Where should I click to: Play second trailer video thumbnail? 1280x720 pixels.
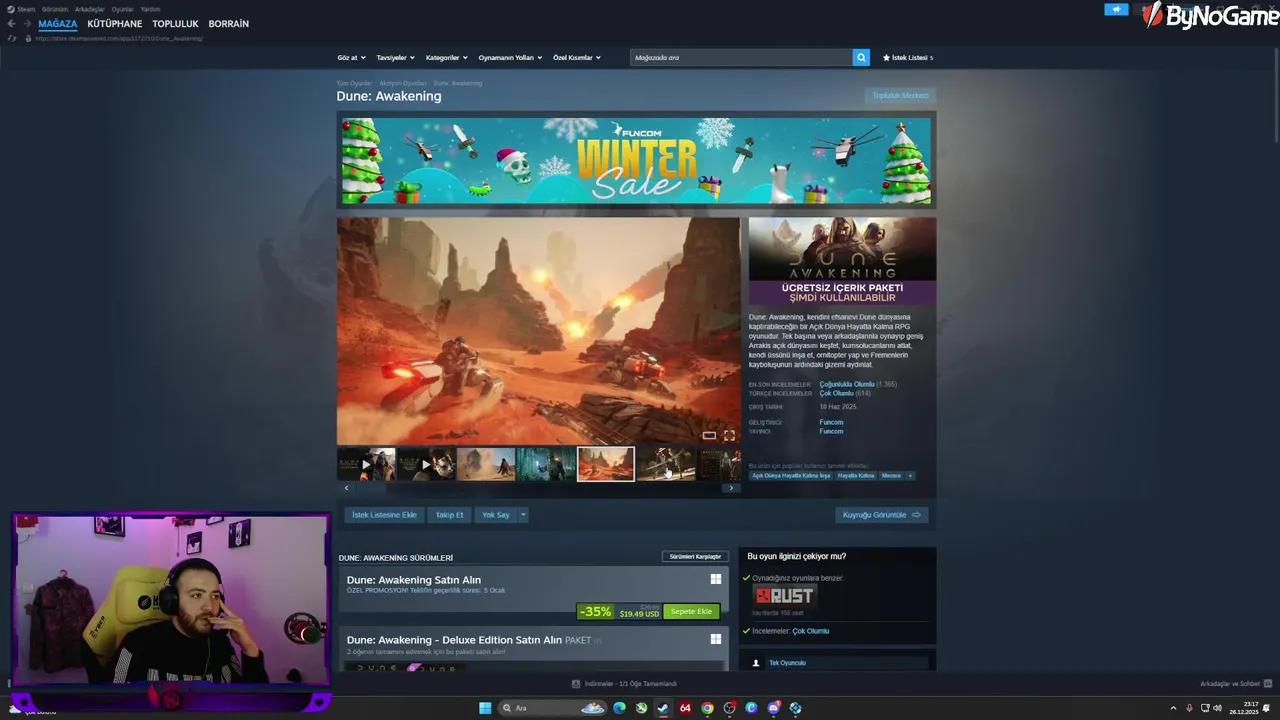pos(426,464)
